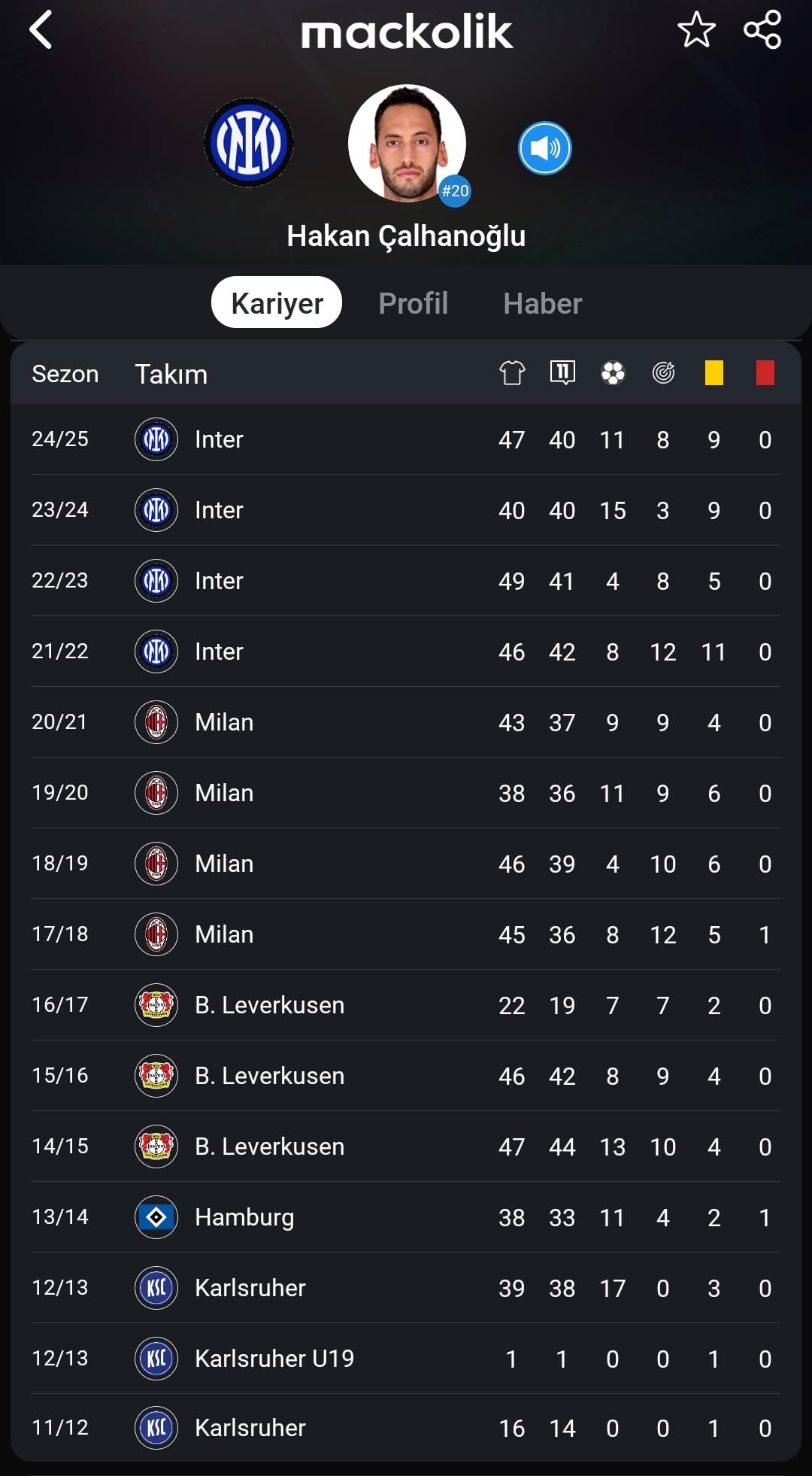The width and height of the screenshot is (812, 1476).
Task: Tap the jersey appearances column icon
Action: pyautogui.click(x=512, y=372)
